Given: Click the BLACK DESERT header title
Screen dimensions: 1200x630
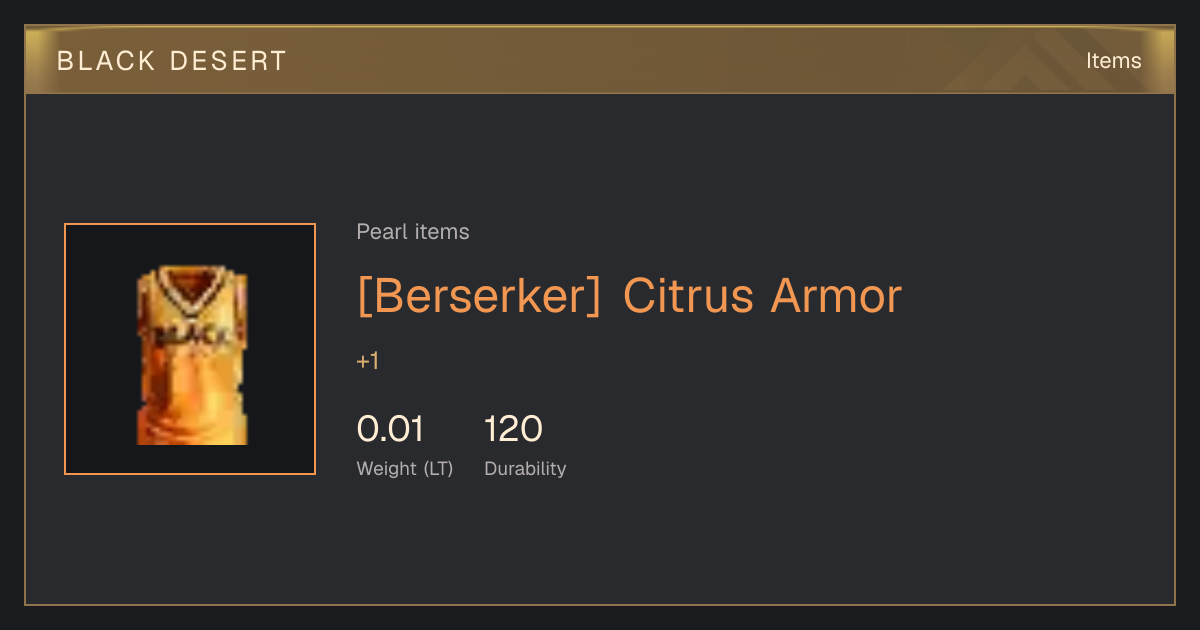Looking at the screenshot, I should coord(172,61).
